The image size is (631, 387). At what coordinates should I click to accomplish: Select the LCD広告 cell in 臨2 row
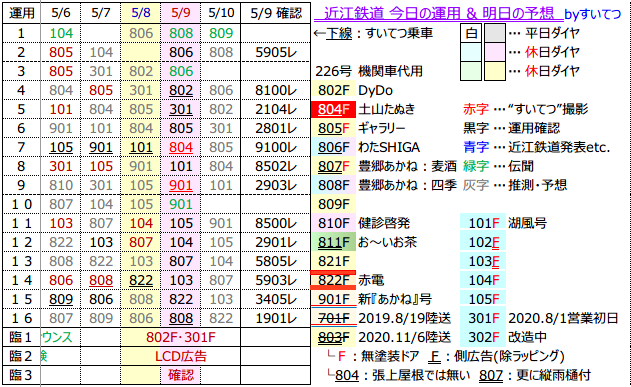point(181,356)
